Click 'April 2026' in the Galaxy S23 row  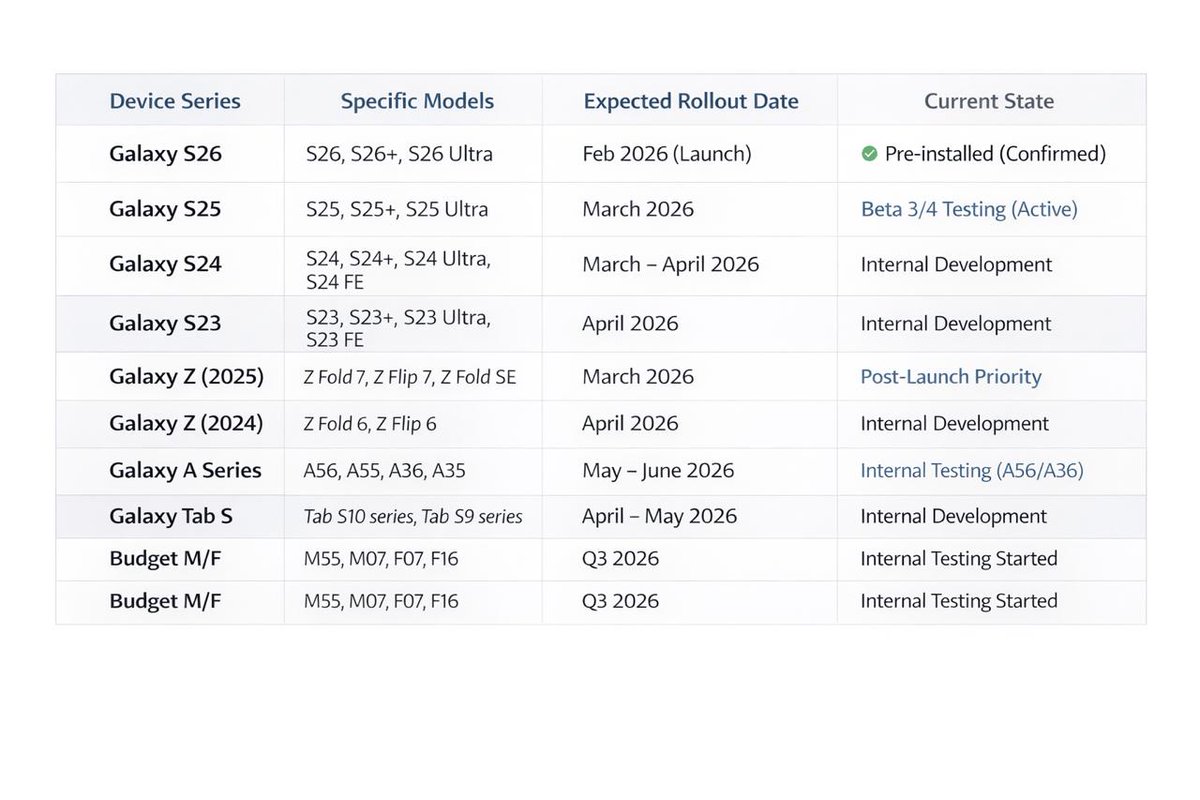(630, 324)
